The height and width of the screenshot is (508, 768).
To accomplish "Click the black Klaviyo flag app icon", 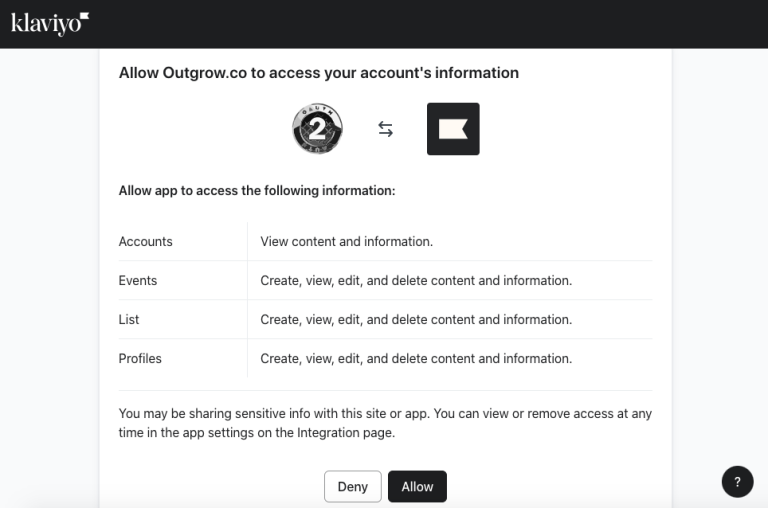I will 453,129.
